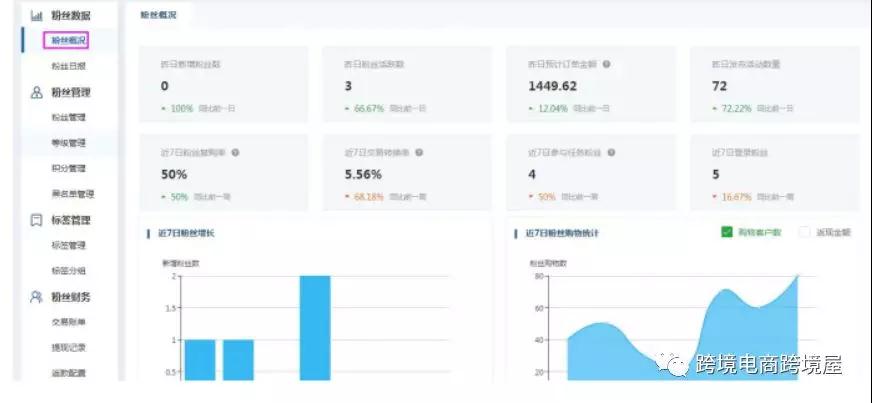Uncheck the green 购物客户数 checkbox
Image resolution: width=872 pixels, height=403 pixels.
click(x=727, y=232)
